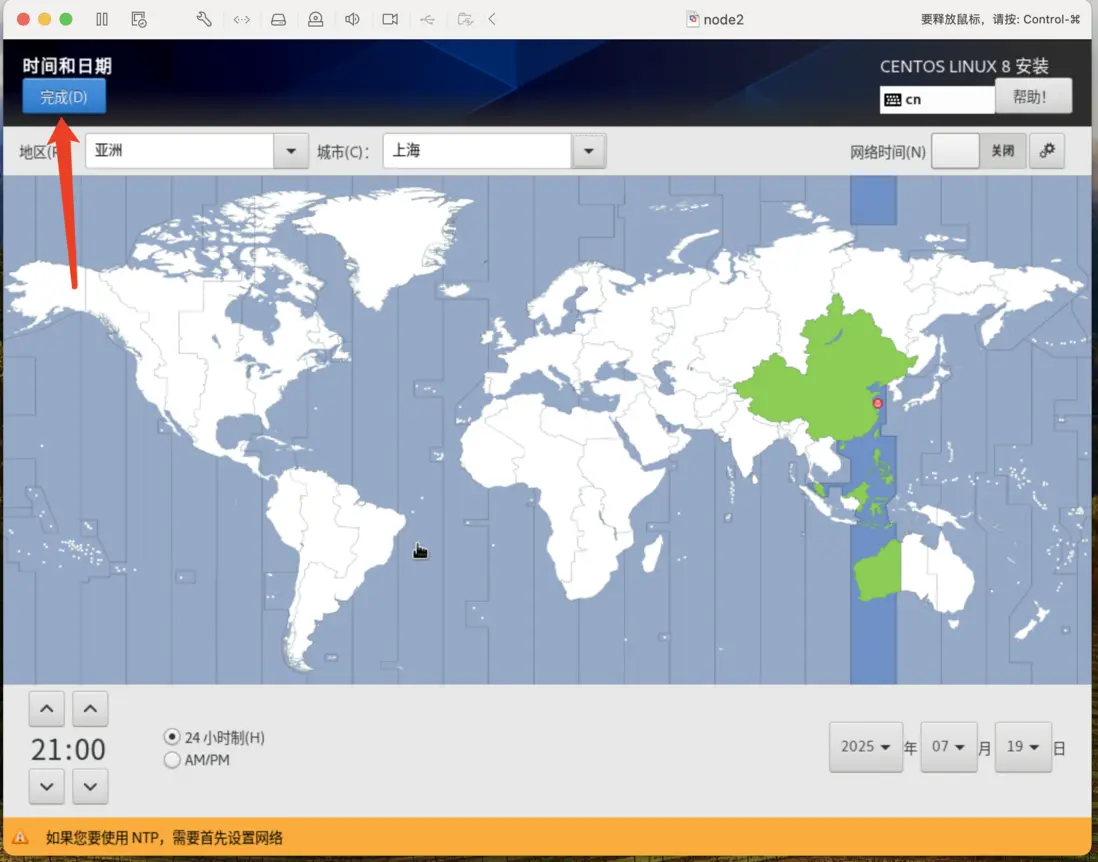The image size is (1098, 862).
Task: Click the 时间和日期 heading
Action: pyautogui.click(x=67, y=66)
